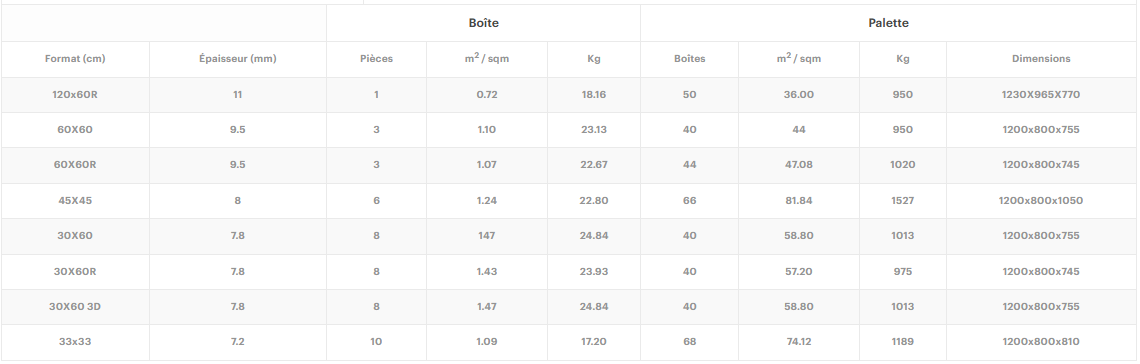Click the 81.84 palette sqm value
This screenshot has height=364, width=1140.
pos(799,201)
